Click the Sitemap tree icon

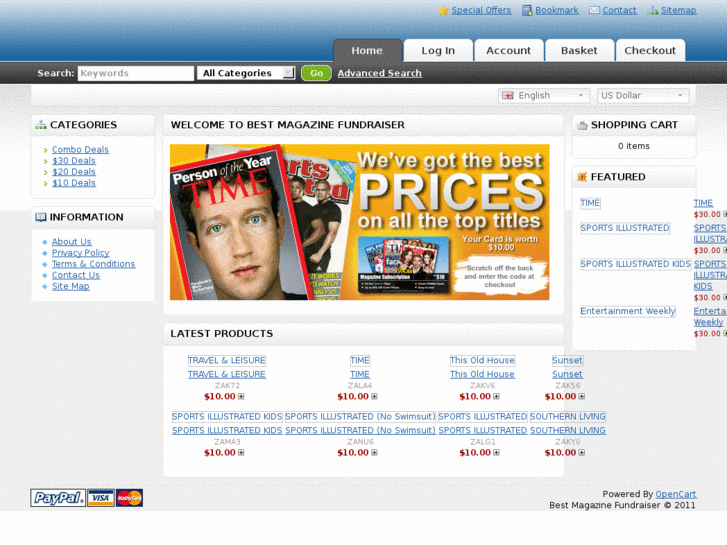pos(652,10)
